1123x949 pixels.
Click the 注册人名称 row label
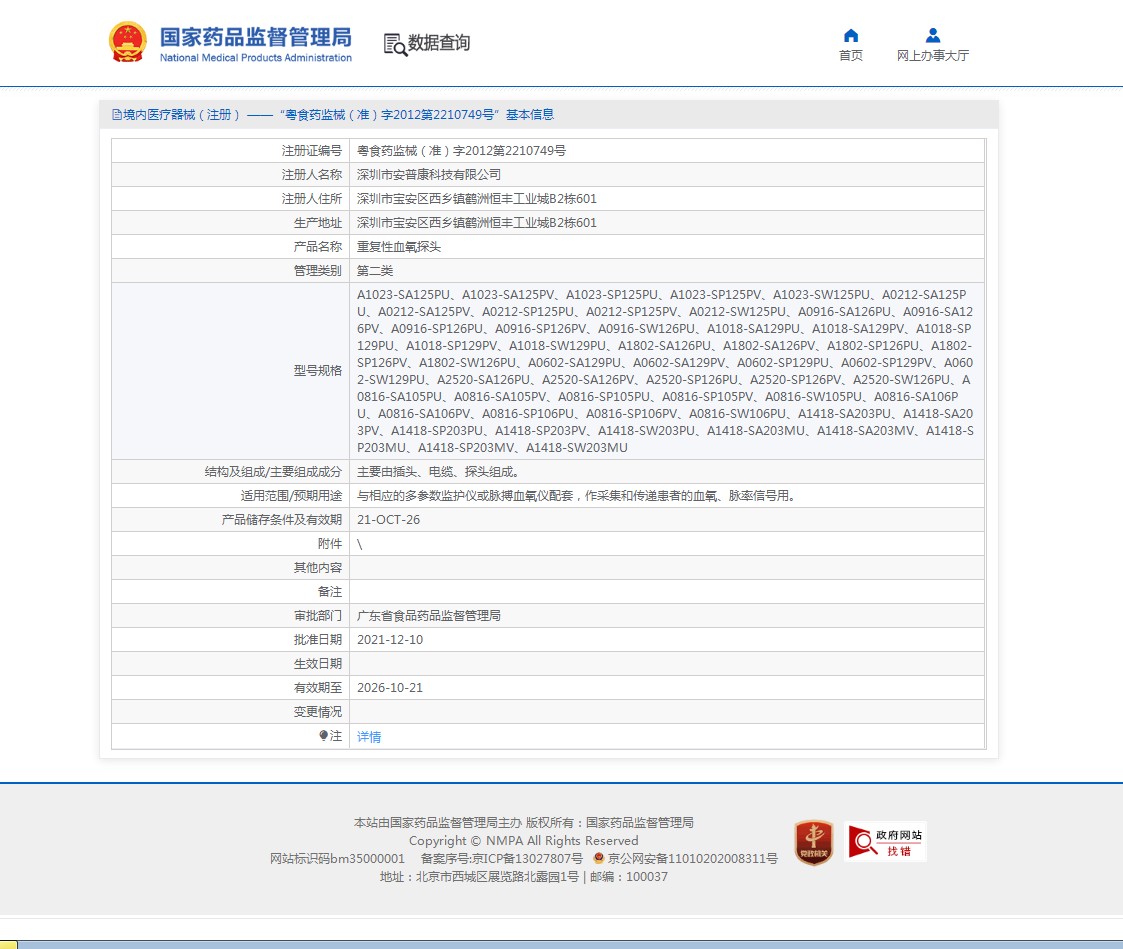pyautogui.click(x=312, y=175)
